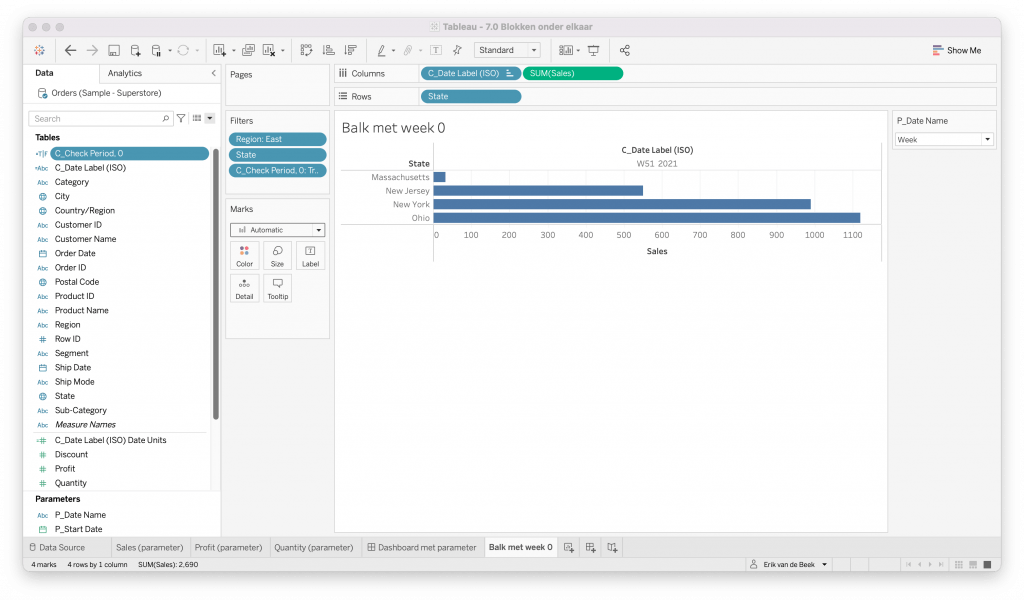Screen dimensions: 1024x600
Task: Click the Duplicate Sheet toolbar icon
Action: click(248, 50)
